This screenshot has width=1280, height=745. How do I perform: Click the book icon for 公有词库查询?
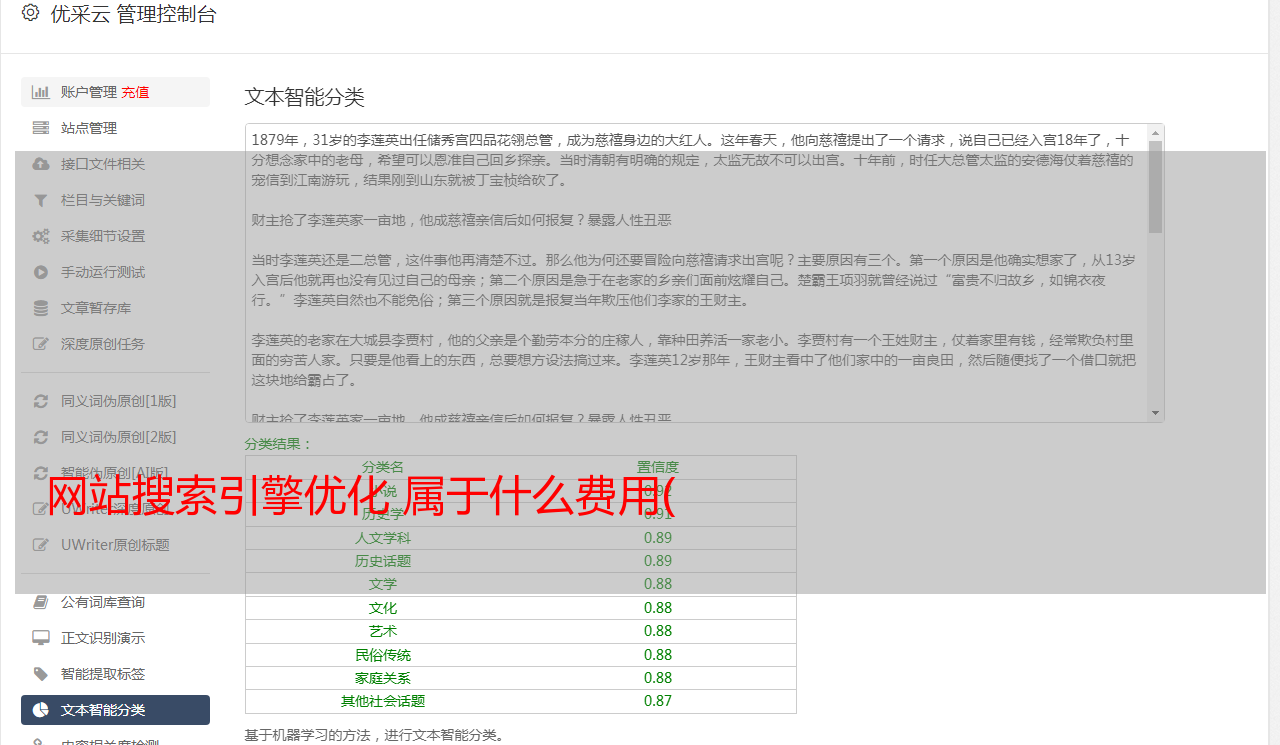41,602
